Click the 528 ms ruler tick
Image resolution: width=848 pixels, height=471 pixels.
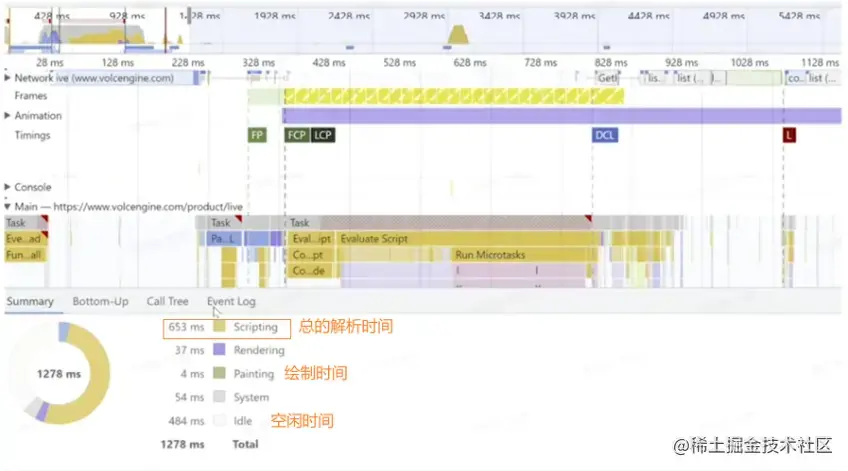400,63
